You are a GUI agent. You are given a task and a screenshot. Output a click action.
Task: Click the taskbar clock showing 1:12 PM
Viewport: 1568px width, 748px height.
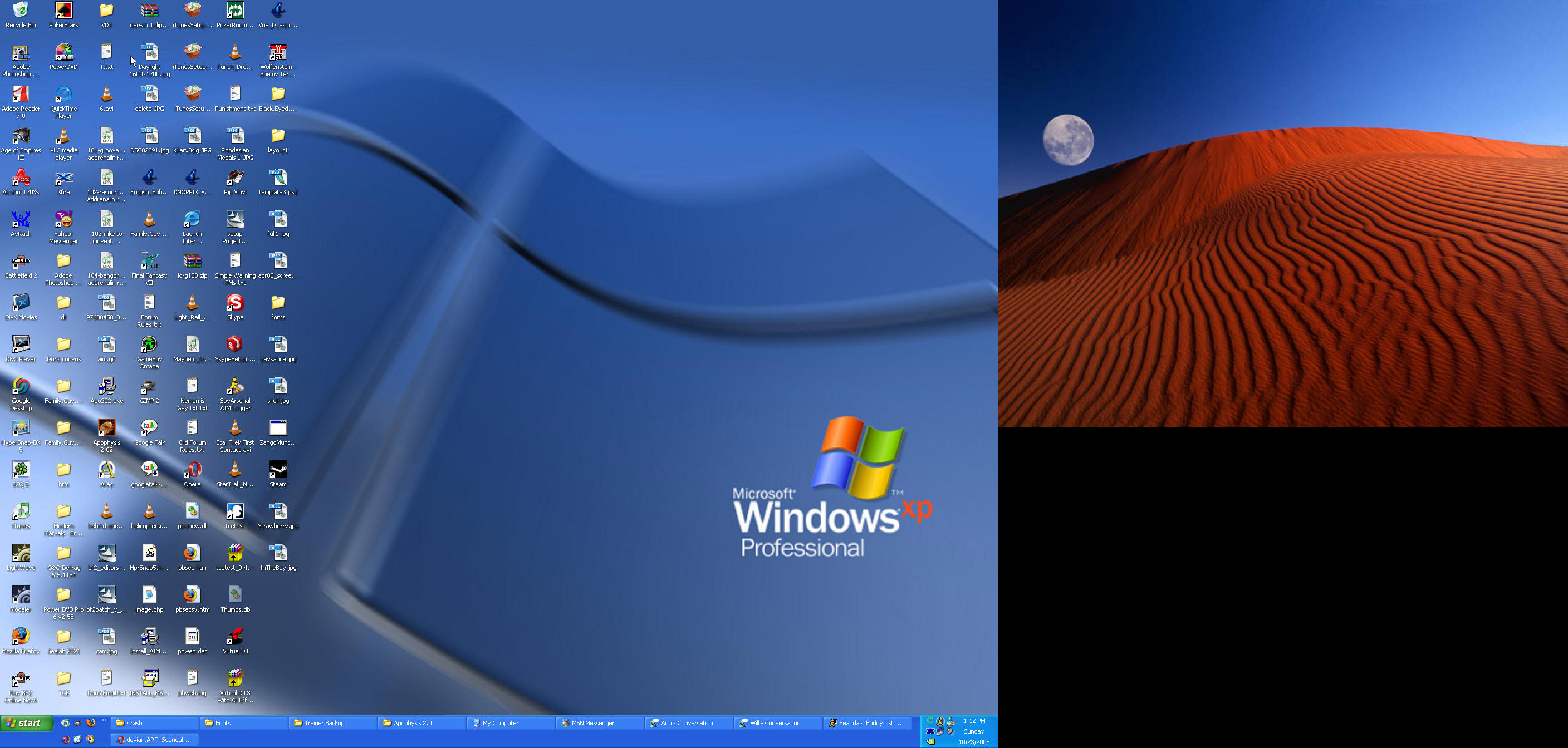[x=974, y=721]
